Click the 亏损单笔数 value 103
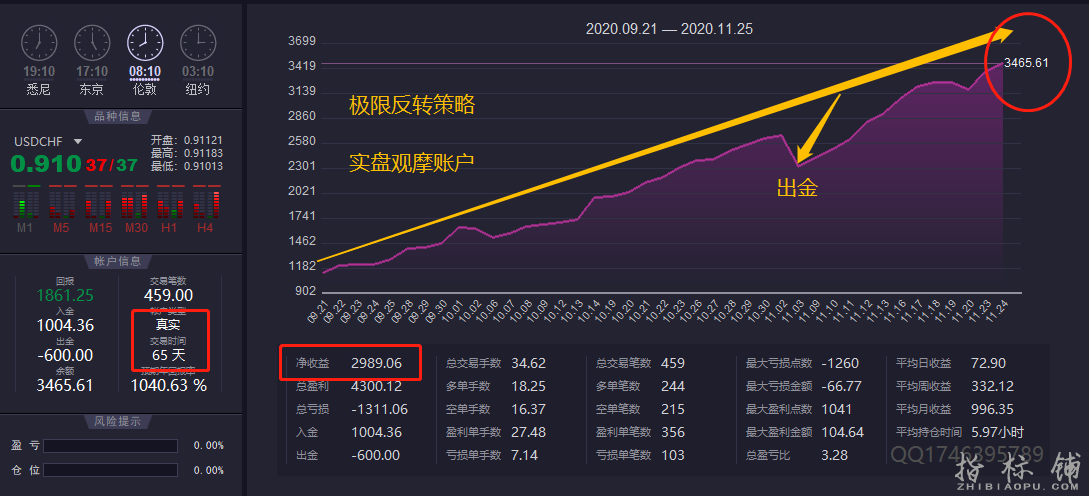 pyautogui.click(x=673, y=454)
